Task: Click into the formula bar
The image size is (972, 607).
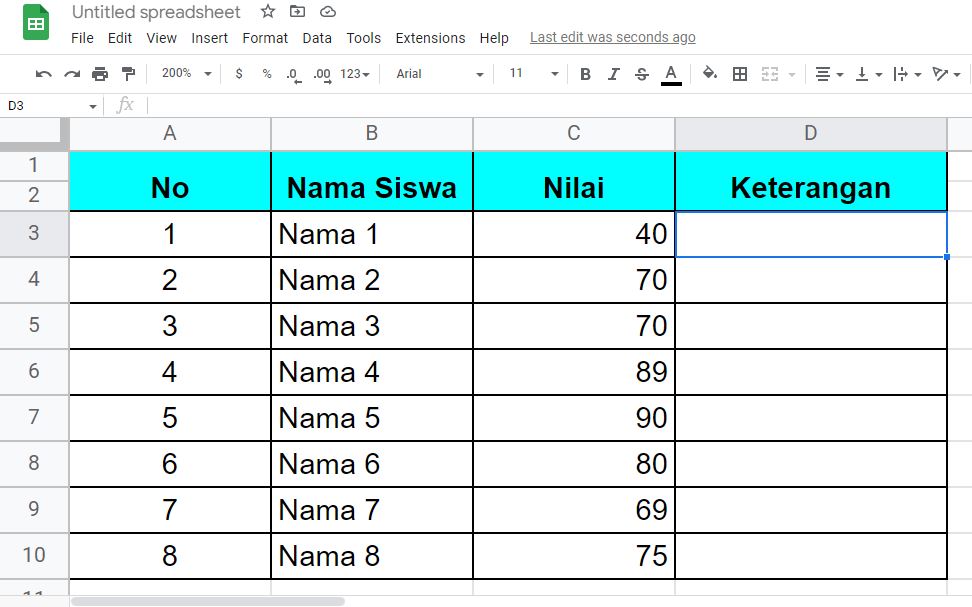Action: 558,106
